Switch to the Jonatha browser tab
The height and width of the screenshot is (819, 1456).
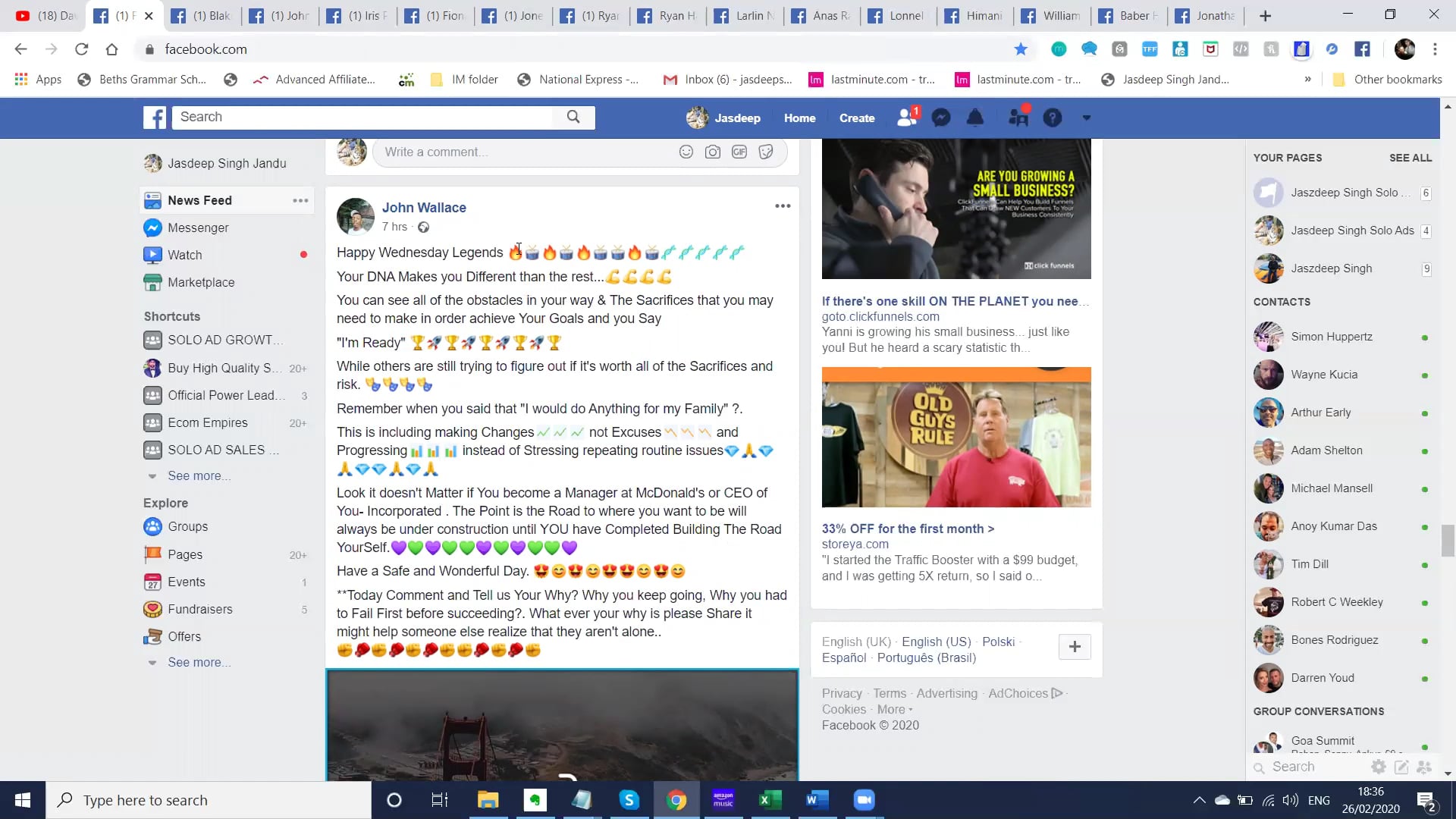[1206, 16]
